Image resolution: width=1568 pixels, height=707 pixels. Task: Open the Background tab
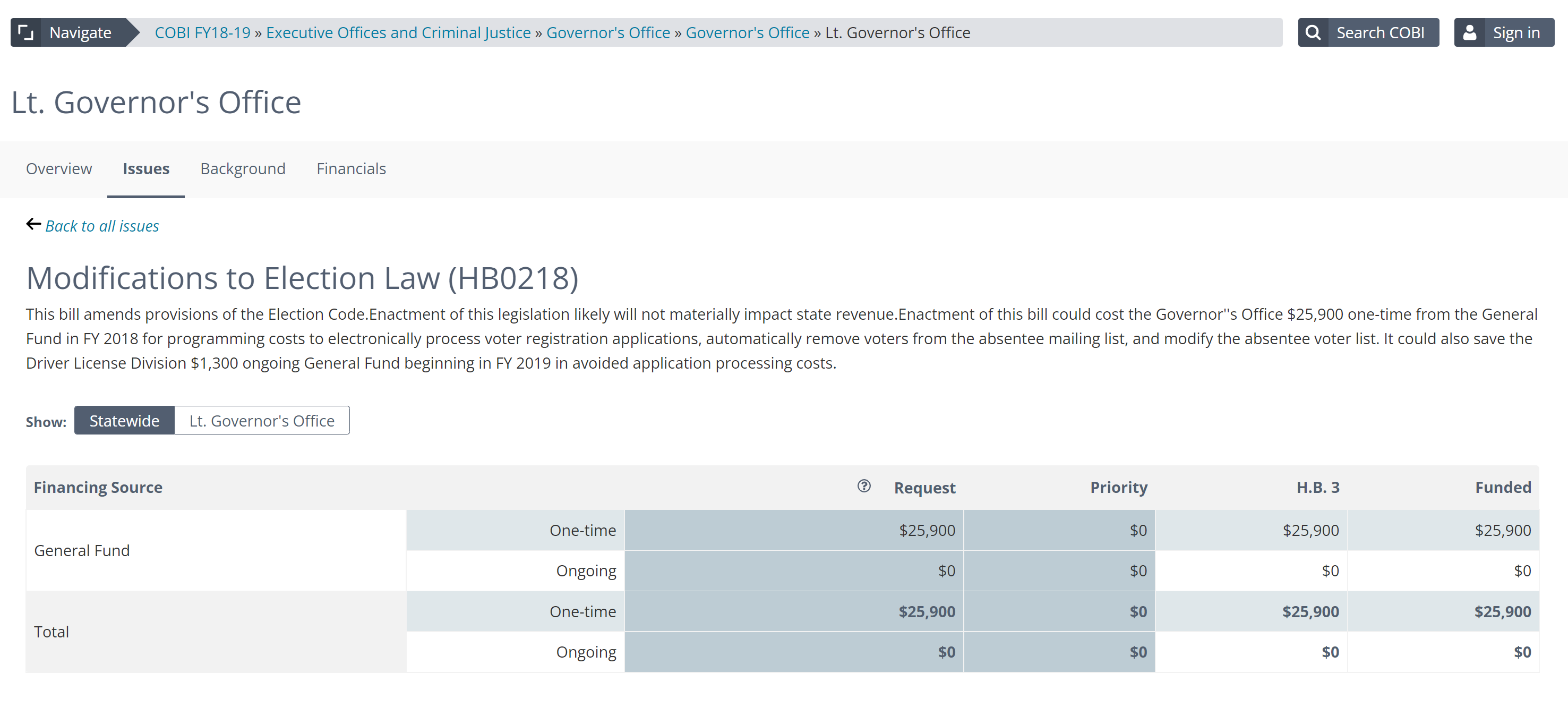click(243, 169)
